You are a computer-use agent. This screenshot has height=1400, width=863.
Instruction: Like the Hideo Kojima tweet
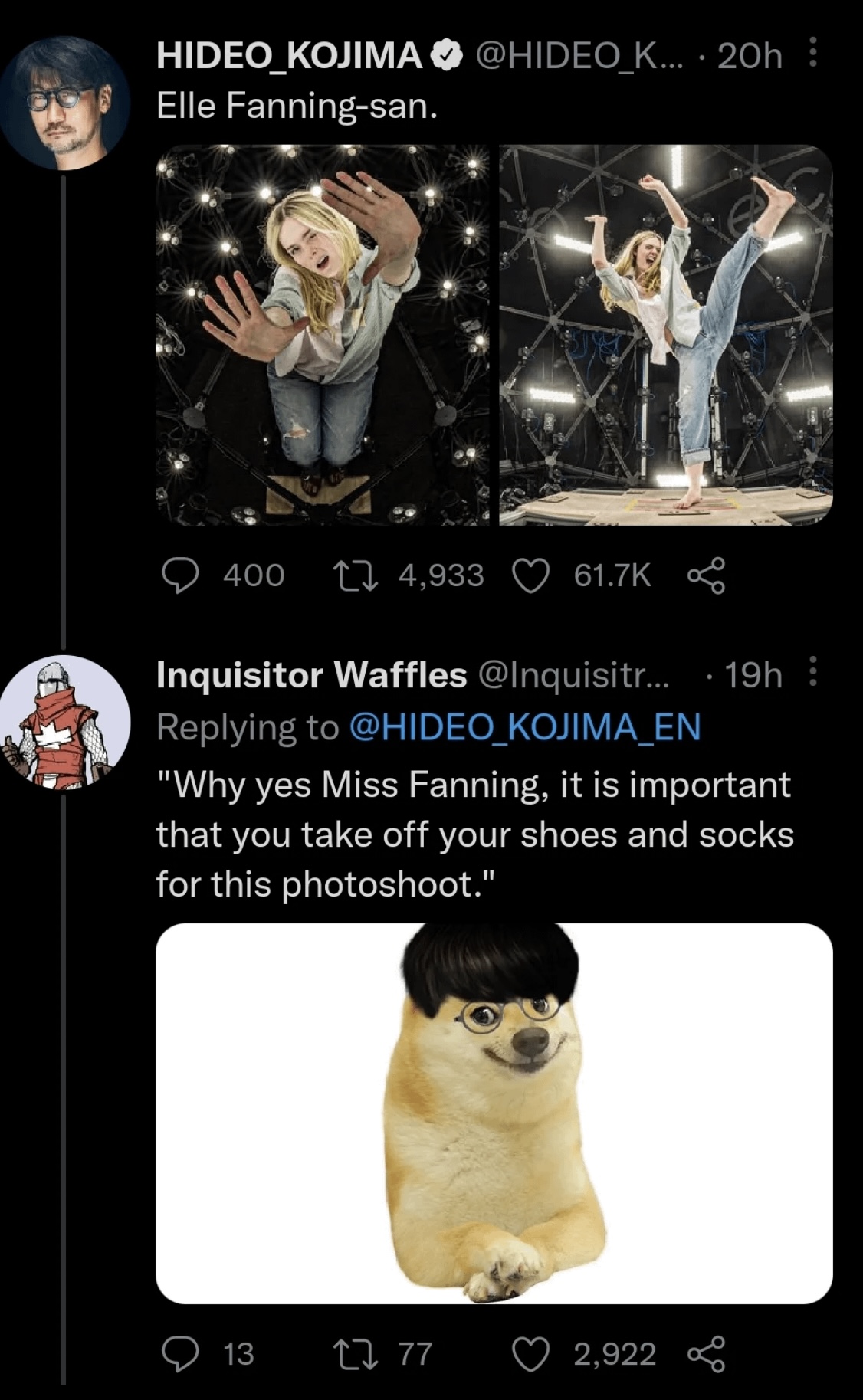tap(531, 575)
